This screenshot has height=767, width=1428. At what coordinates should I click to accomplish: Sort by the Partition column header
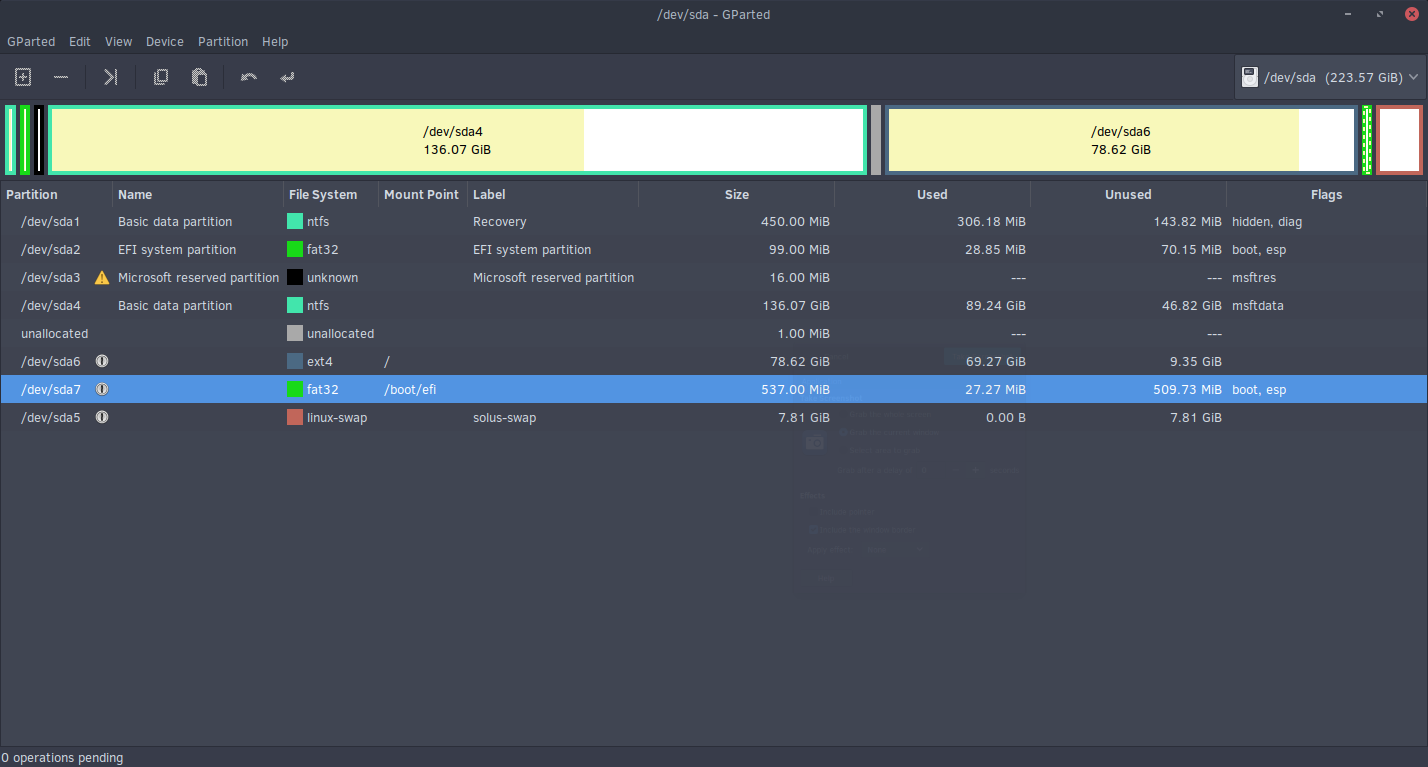(x=57, y=195)
